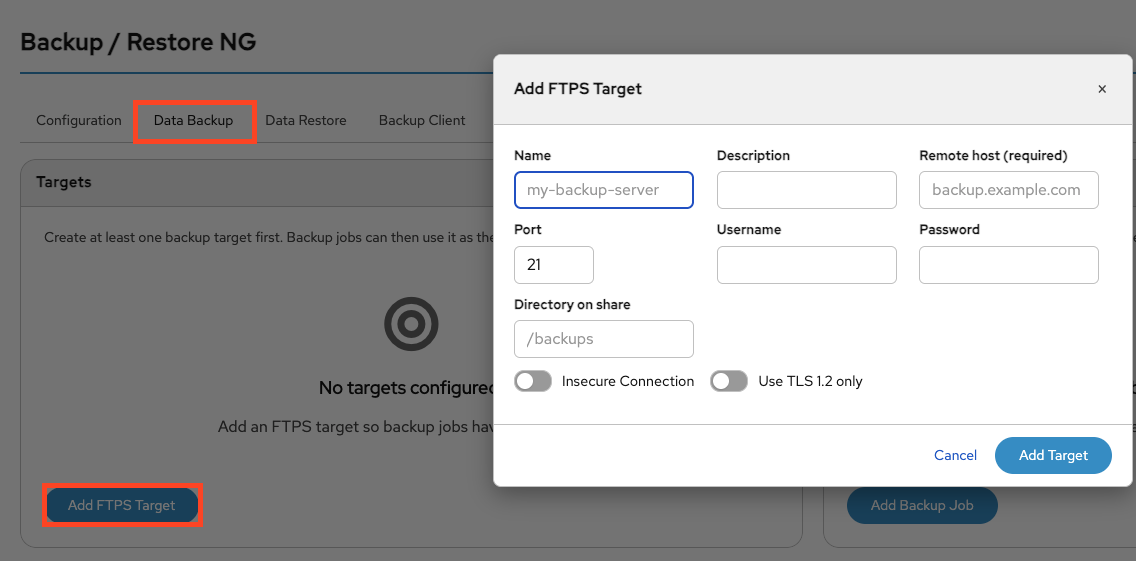Image resolution: width=1136 pixels, height=561 pixels.
Task: Click the Backup / Restore NG heading
Action: point(138,42)
